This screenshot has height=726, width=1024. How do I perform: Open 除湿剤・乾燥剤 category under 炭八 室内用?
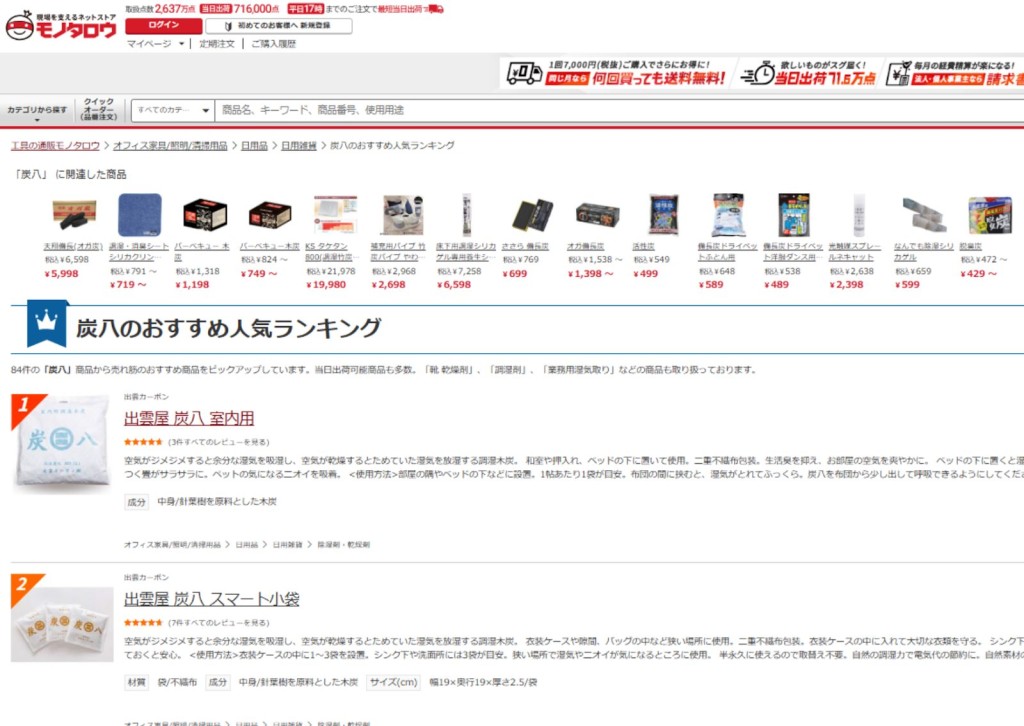click(x=344, y=544)
